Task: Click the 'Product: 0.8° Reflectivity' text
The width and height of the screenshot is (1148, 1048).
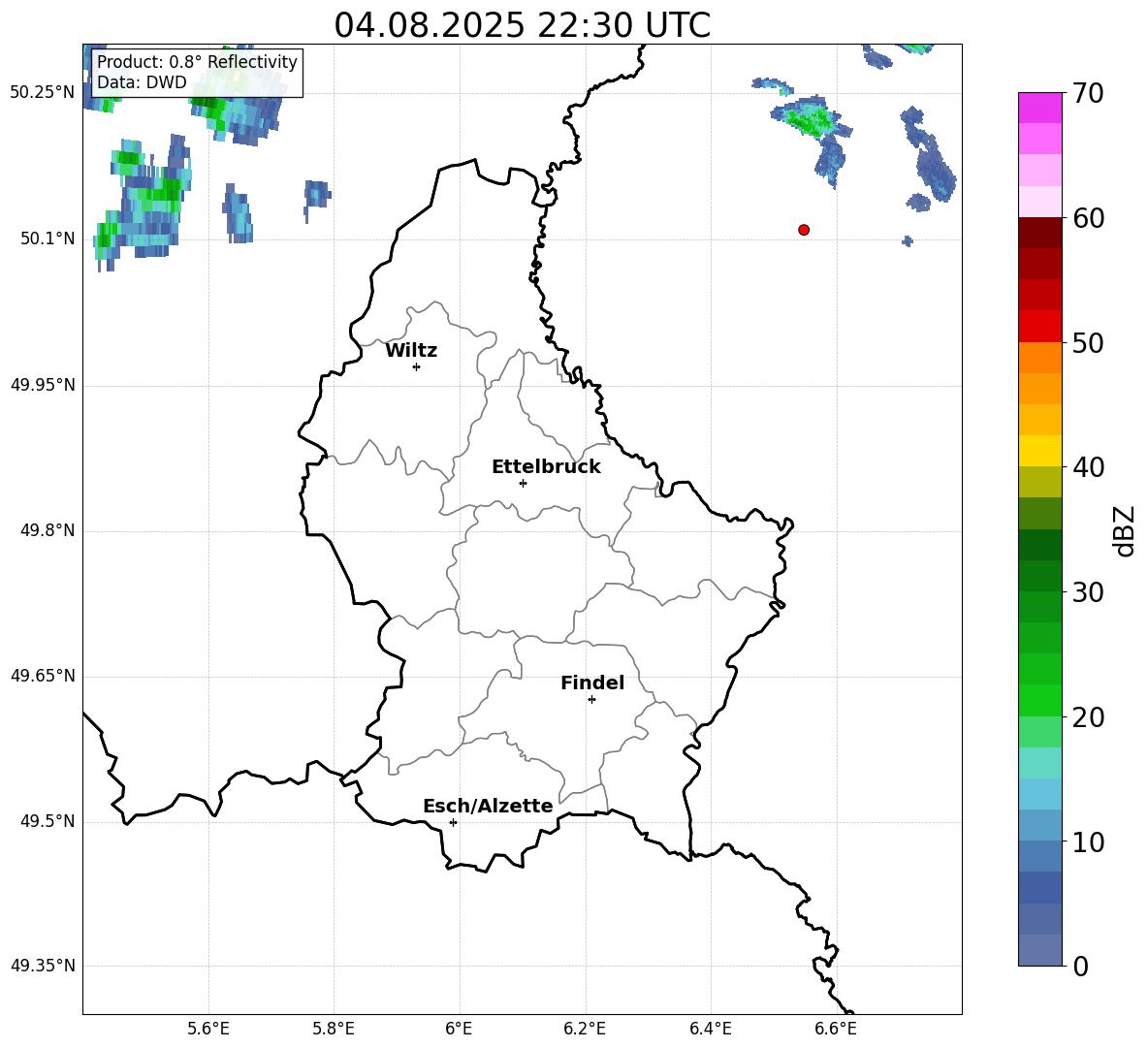Action: [x=197, y=62]
